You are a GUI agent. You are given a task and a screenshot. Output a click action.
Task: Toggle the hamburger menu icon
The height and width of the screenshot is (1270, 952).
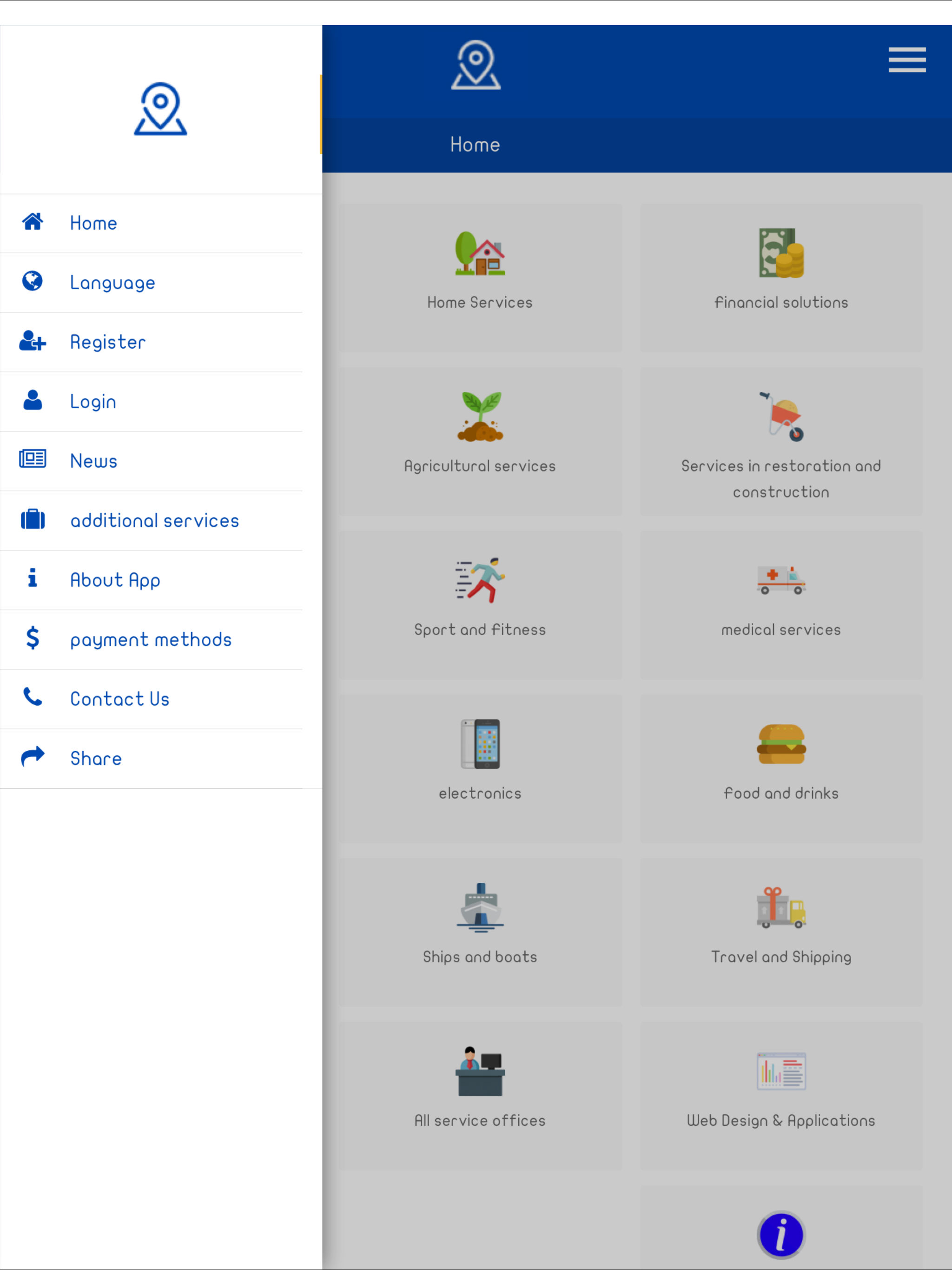[x=906, y=60]
